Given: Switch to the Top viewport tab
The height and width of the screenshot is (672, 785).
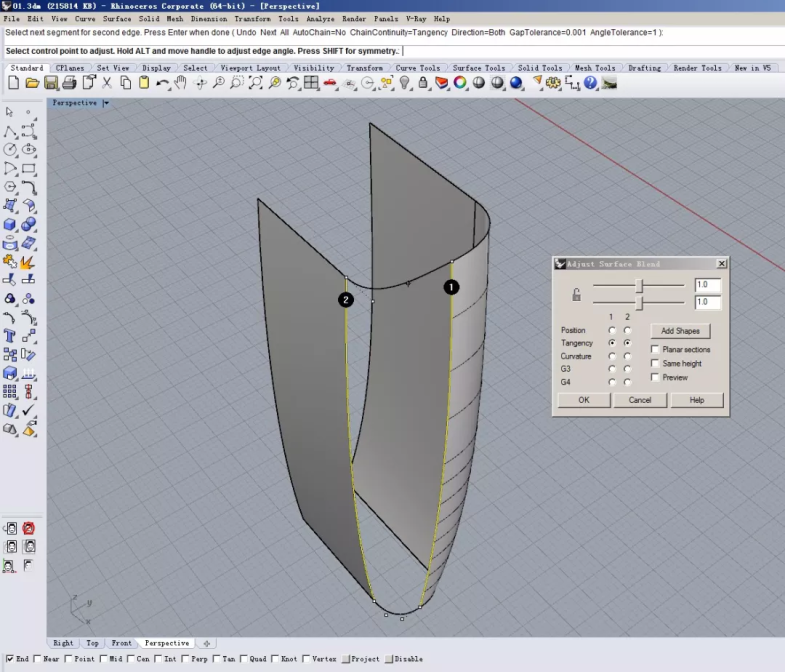Looking at the screenshot, I should point(92,643).
